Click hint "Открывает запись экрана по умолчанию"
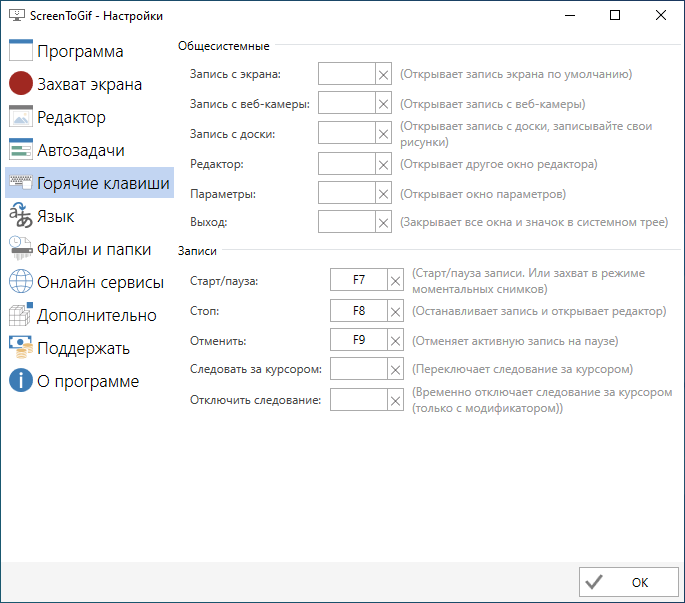This screenshot has width=685, height=603. (516, 74)
